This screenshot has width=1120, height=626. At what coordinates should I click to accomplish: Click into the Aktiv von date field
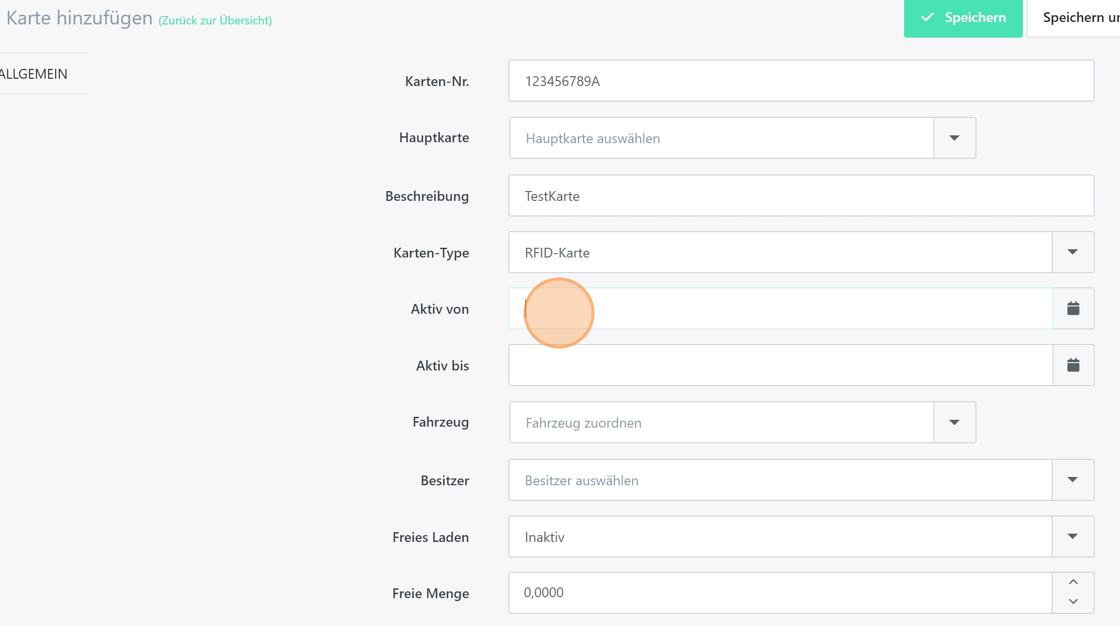point(780,309)
